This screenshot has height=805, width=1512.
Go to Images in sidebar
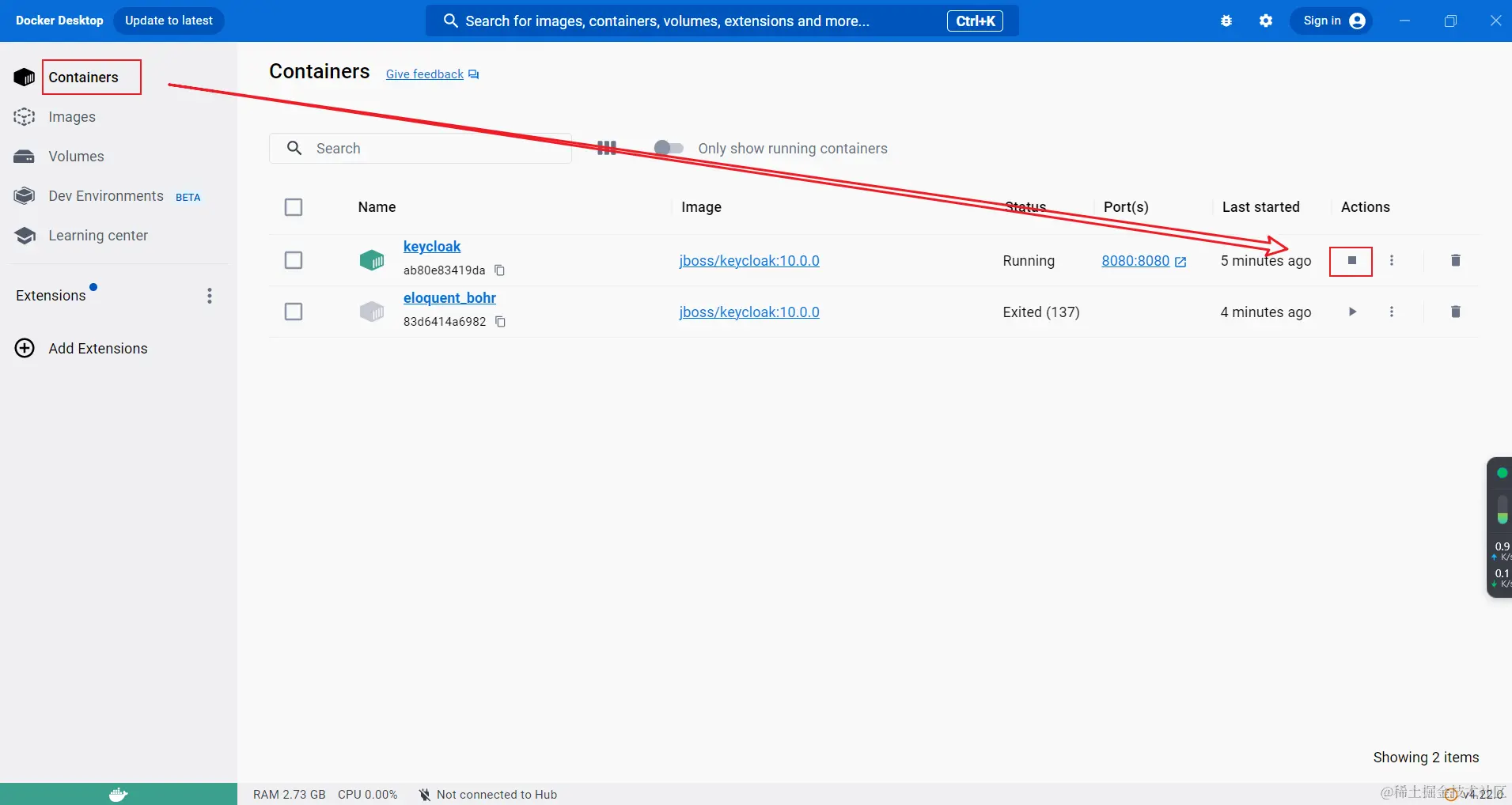coord(72,117)
